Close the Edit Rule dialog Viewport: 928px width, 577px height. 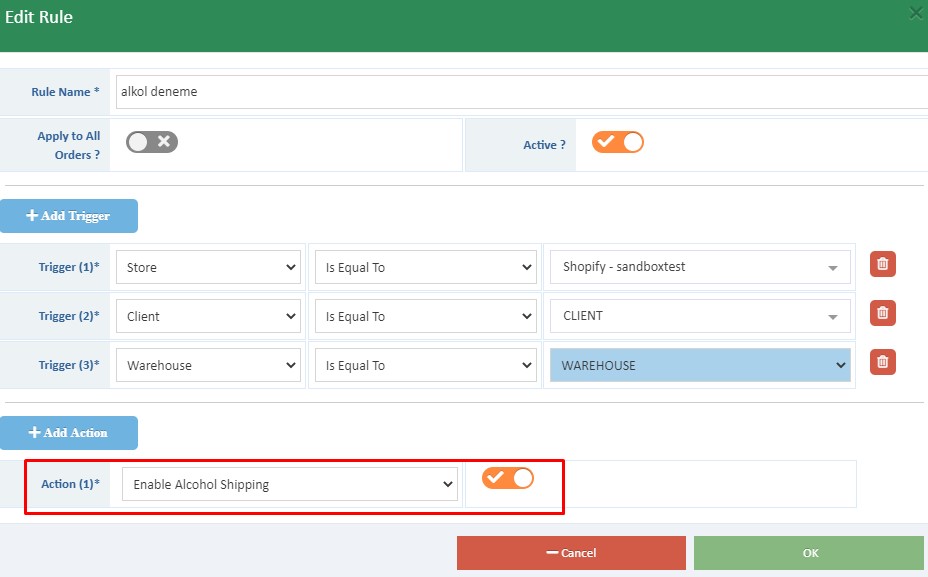(914, 13)
